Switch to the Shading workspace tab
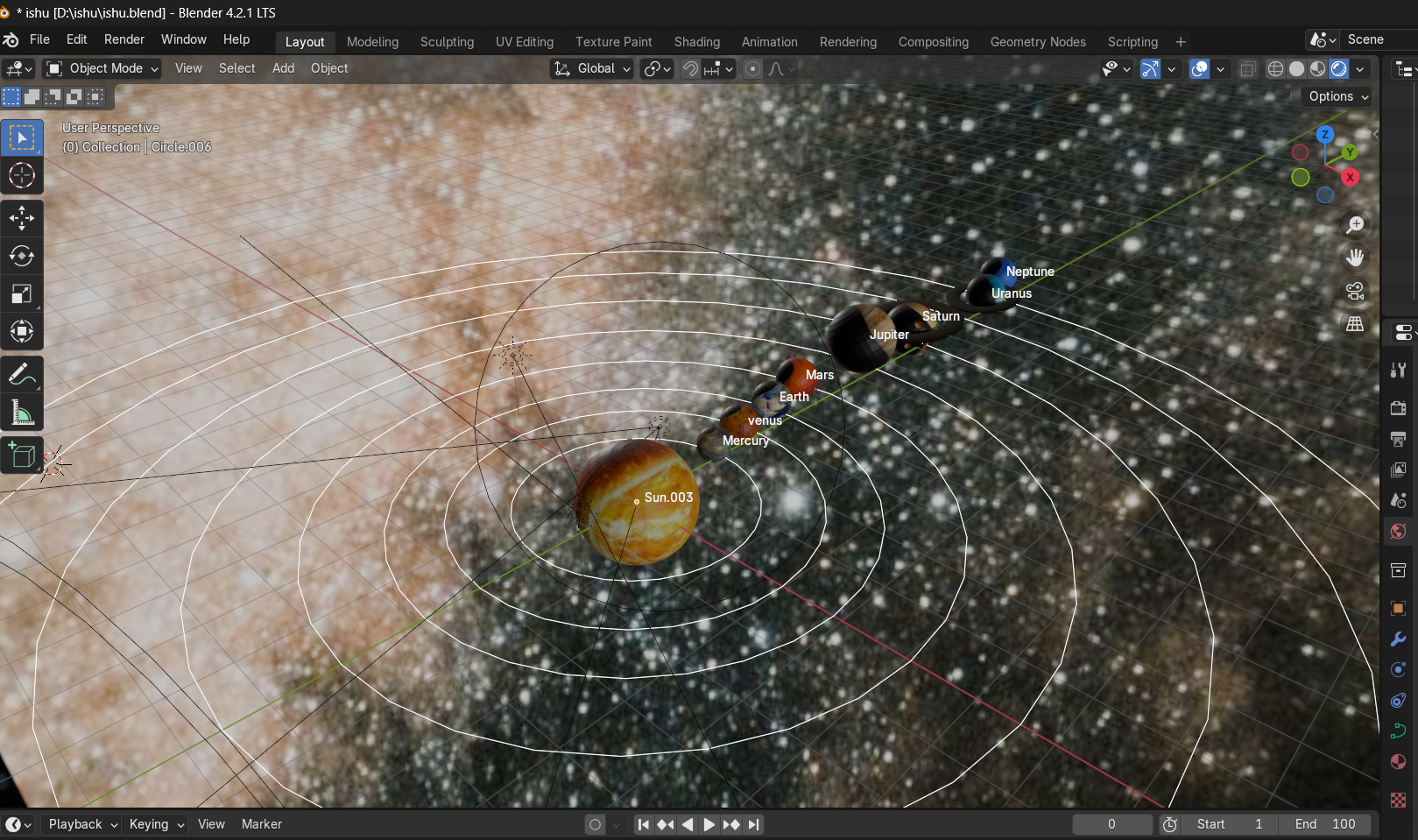Image resolution: width=1418 pixels, height=840 pixels. point(696,42)
